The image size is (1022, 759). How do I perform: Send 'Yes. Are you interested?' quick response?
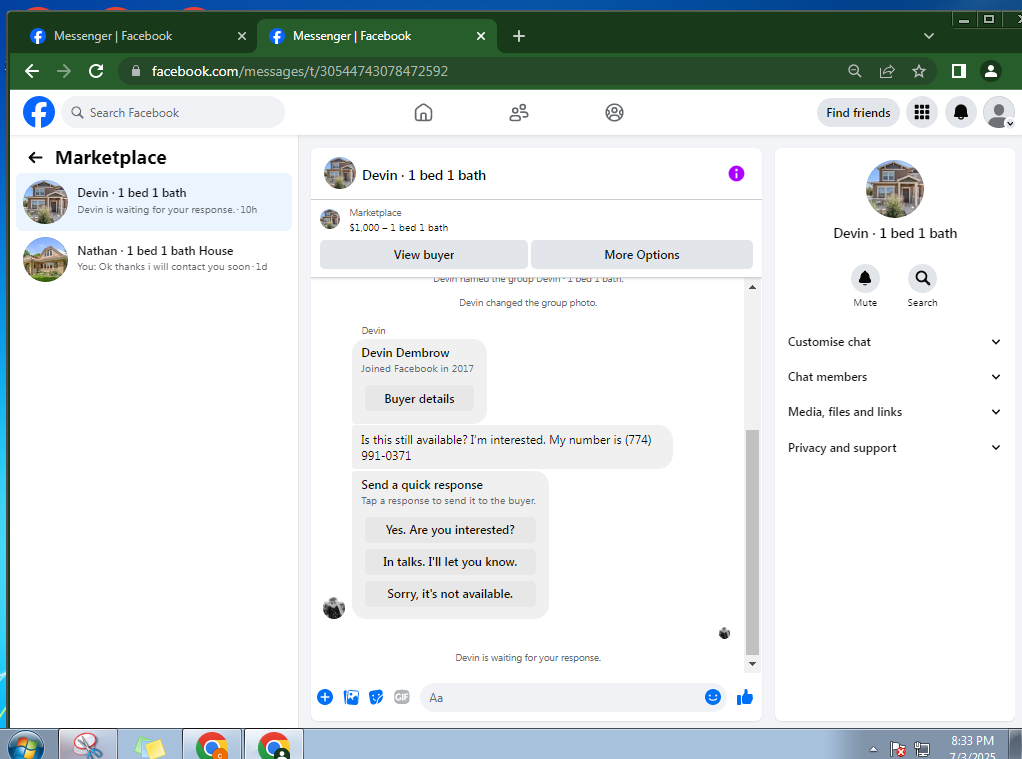click(450, 529)
